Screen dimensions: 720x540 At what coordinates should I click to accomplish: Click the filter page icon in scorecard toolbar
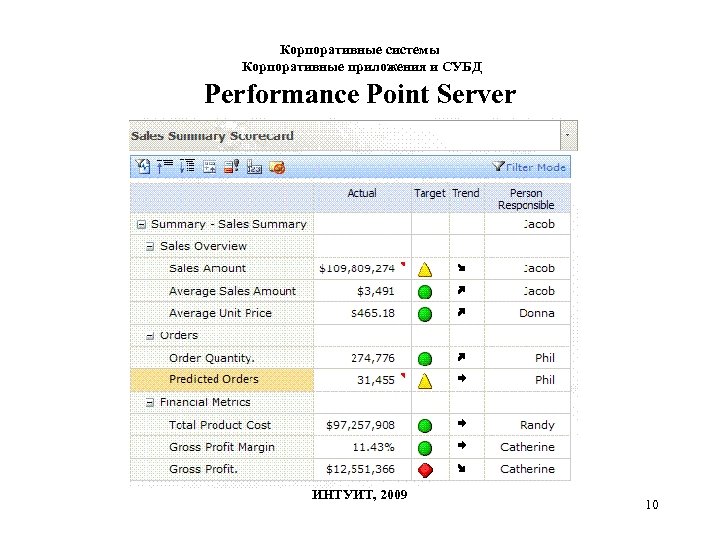pos(143,166)
